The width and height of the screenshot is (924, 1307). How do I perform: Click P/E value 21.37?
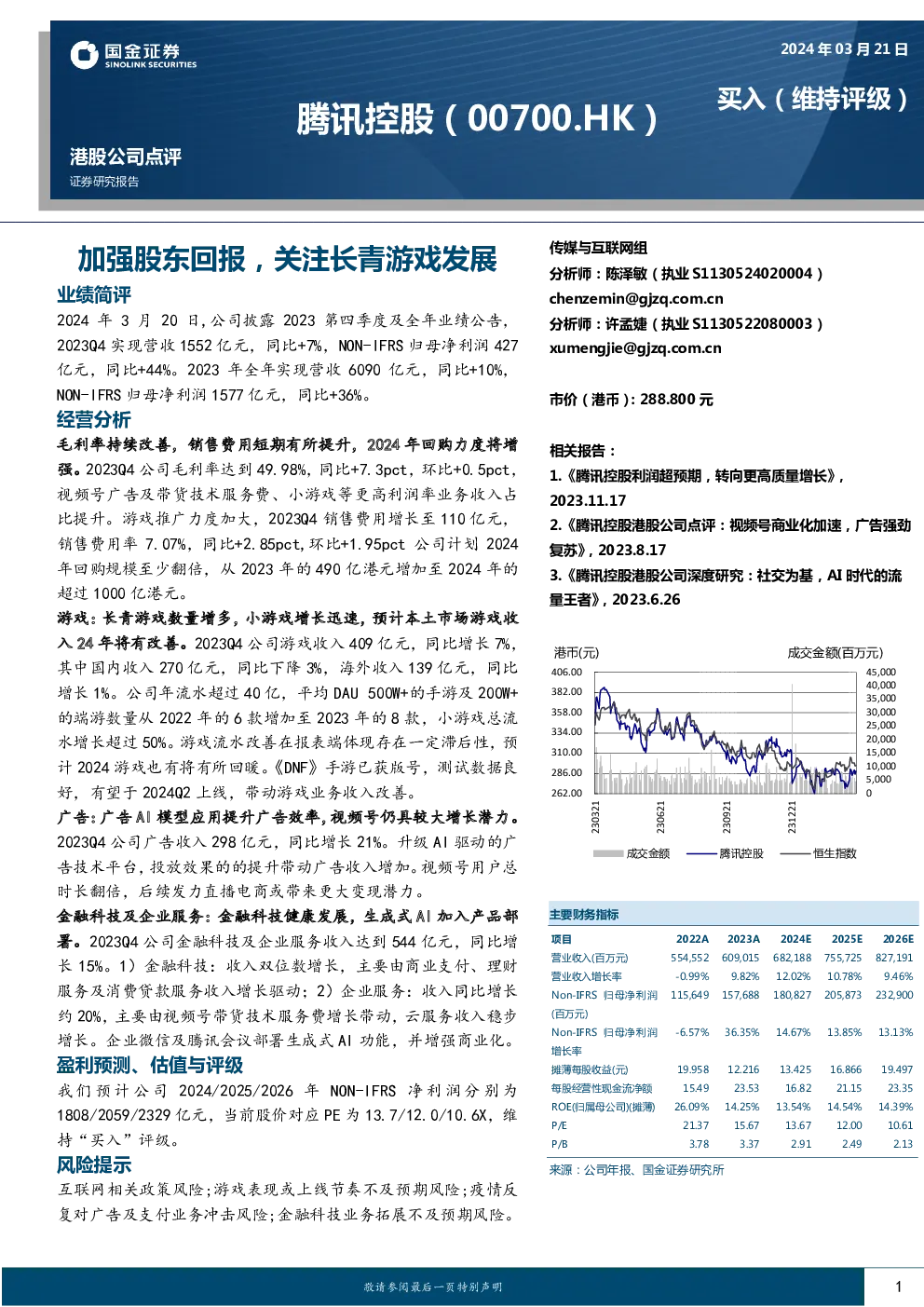pyautogui.click(x=696, y=1125)
